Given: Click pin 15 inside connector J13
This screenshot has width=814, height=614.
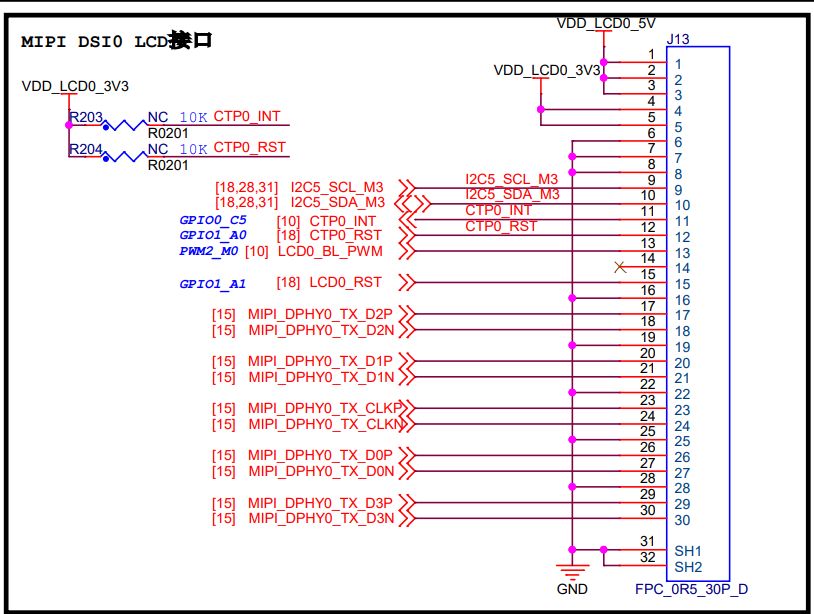Looking at the screenshot, I should coord(682,284).
